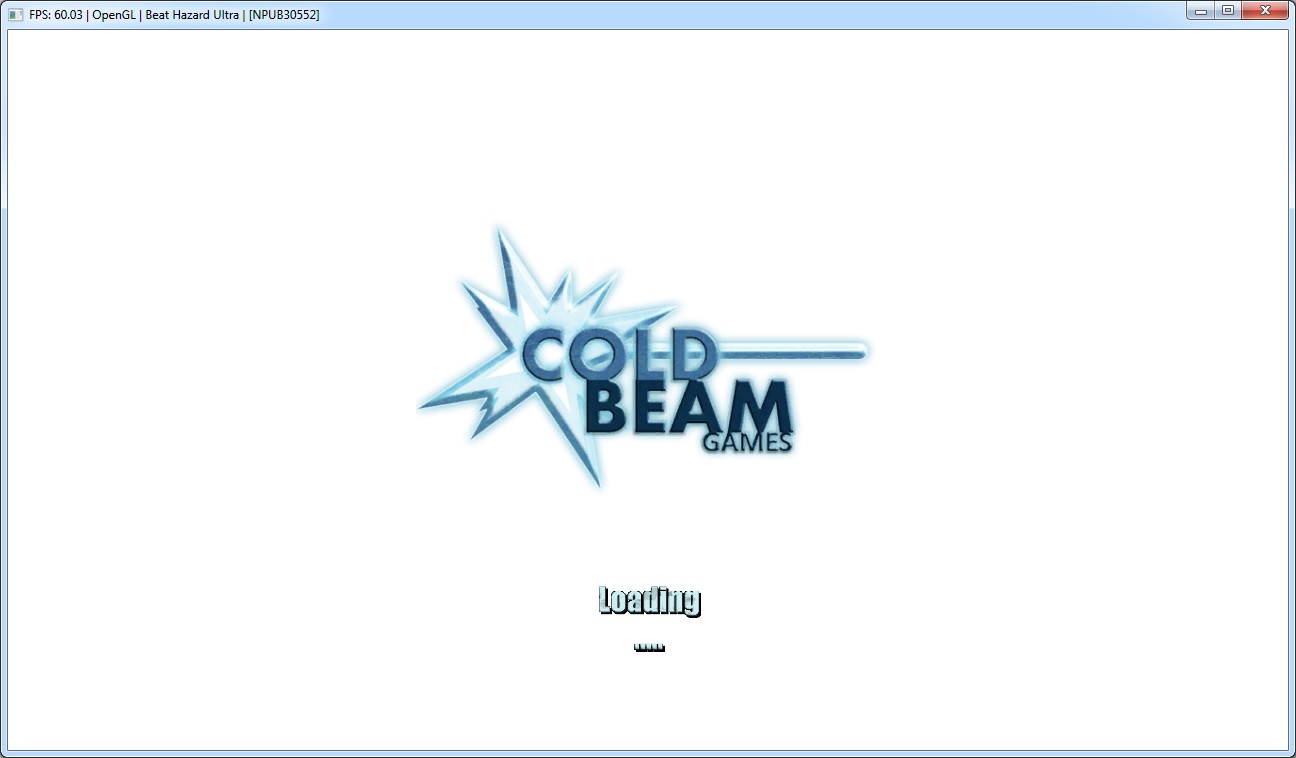Minimize the Beat Hazard Ultra window
Viewport: 1296px width, 758px height.
1200,10
